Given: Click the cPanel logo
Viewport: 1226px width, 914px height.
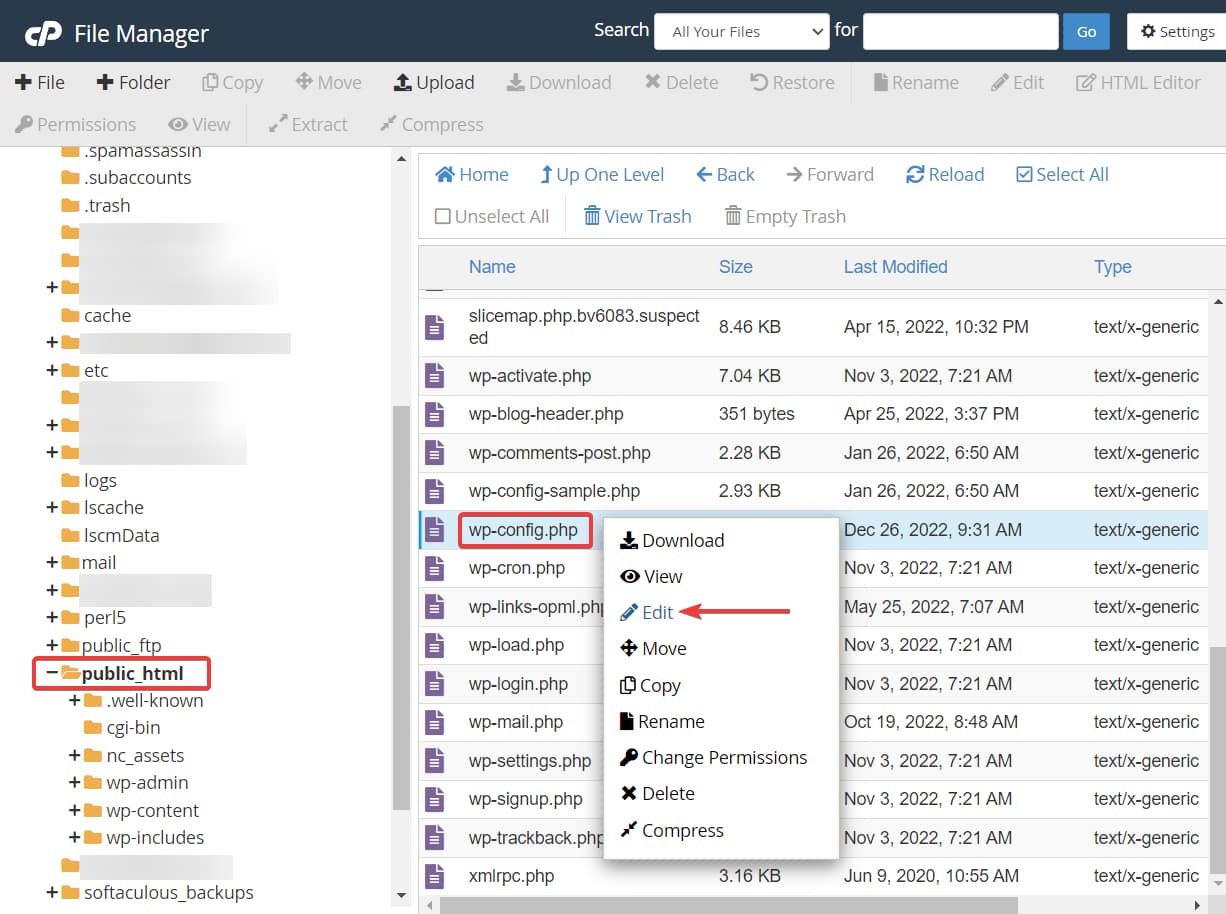Looking at the screenshot, I should click(x=43, y=33).
